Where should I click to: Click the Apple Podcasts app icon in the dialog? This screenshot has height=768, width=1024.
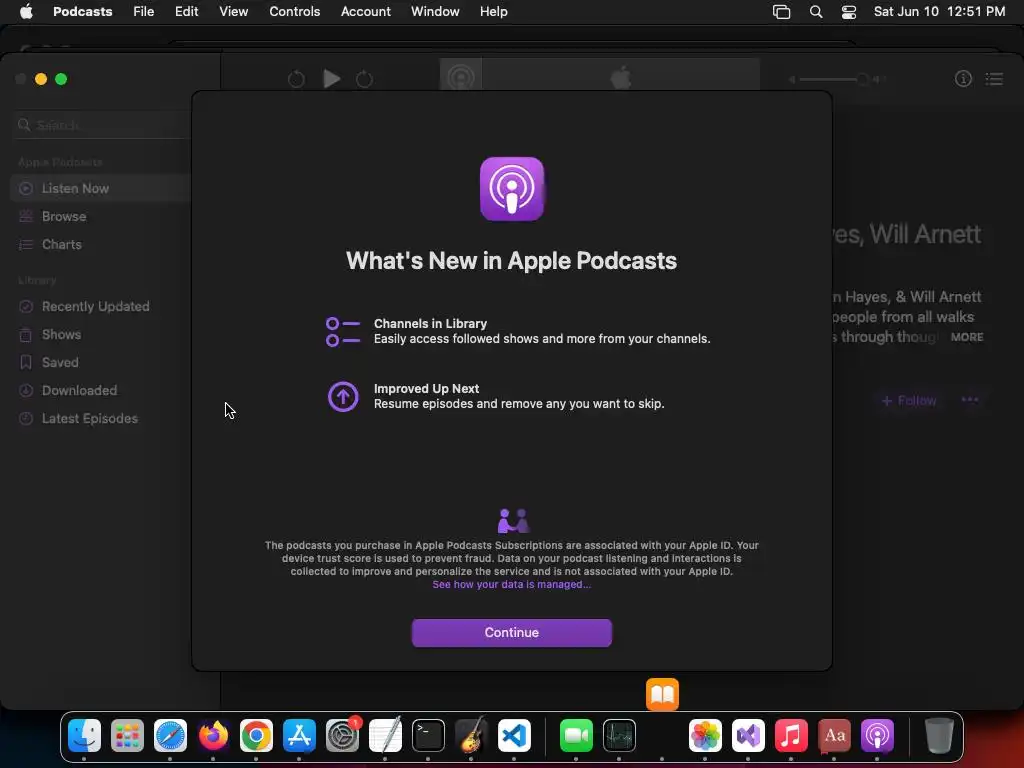(511, 189)
